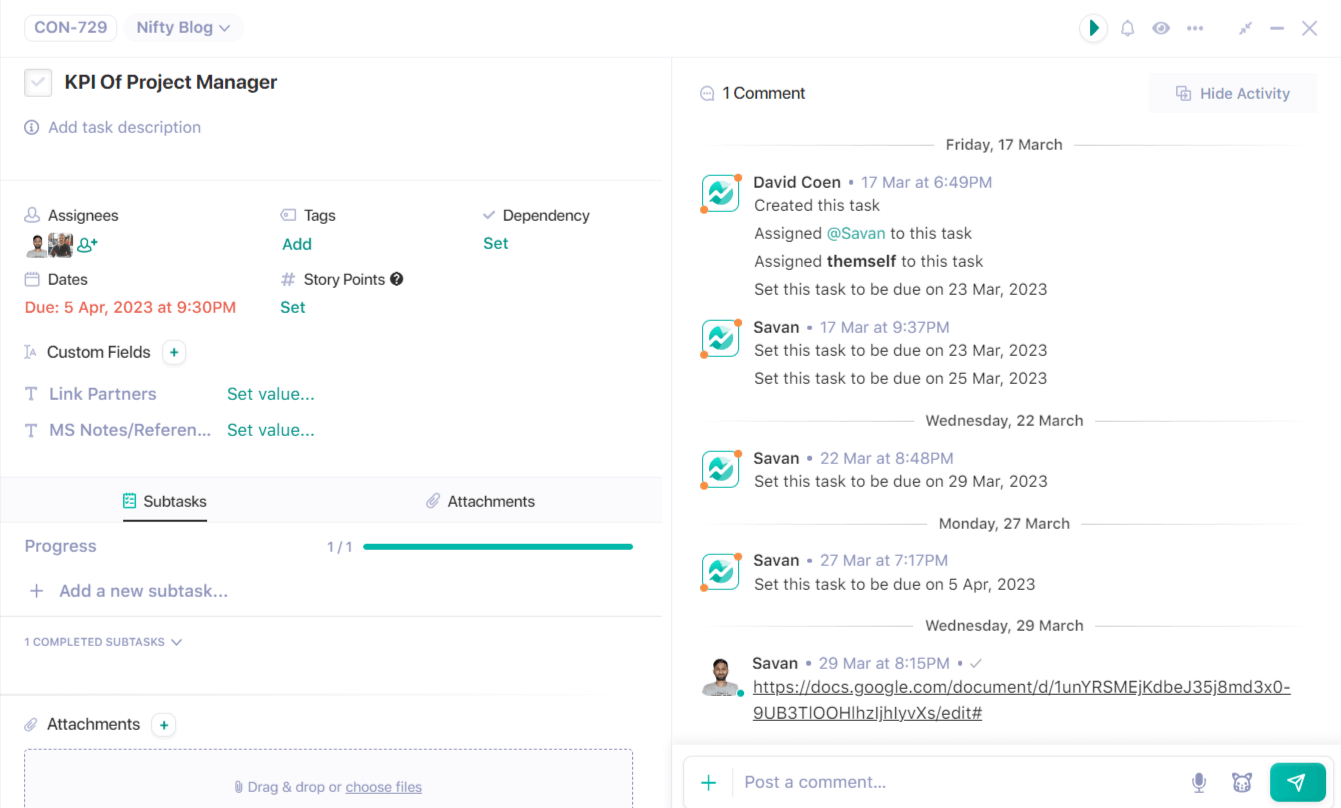This screenshot has width=1341, height=808.
Task: Set value for Link Partners field
Action: coord(270,394)
